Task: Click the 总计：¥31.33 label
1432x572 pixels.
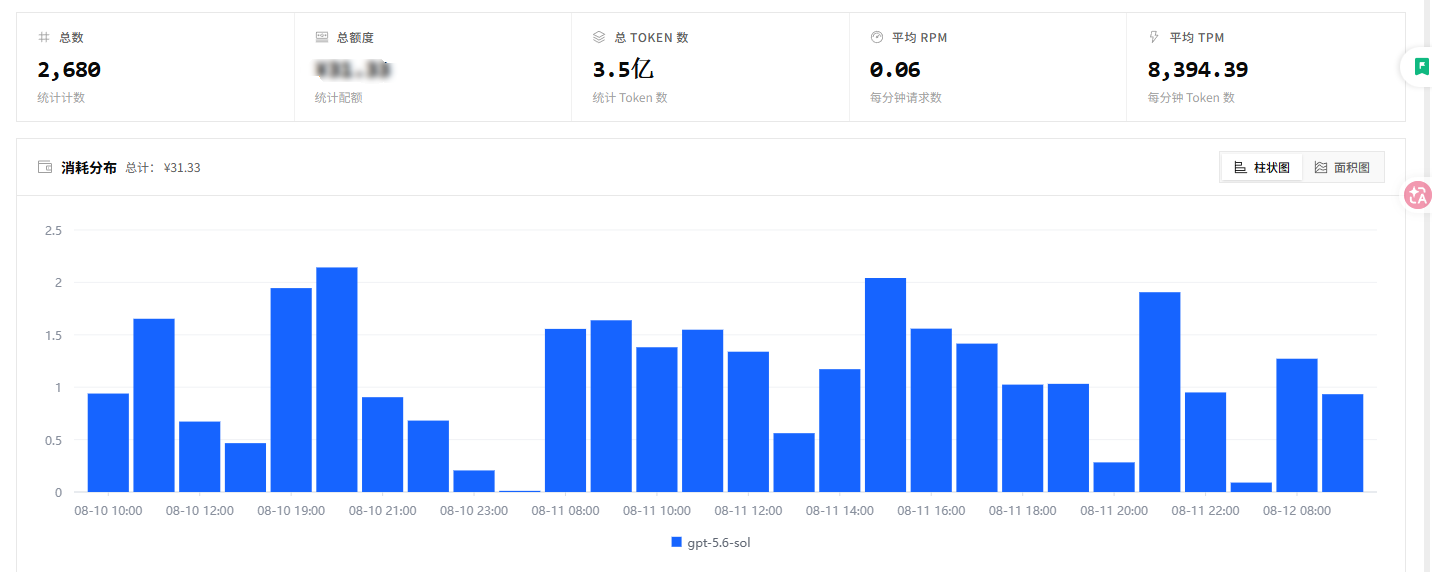Action: pyautogui.click(x=163, y=168)
